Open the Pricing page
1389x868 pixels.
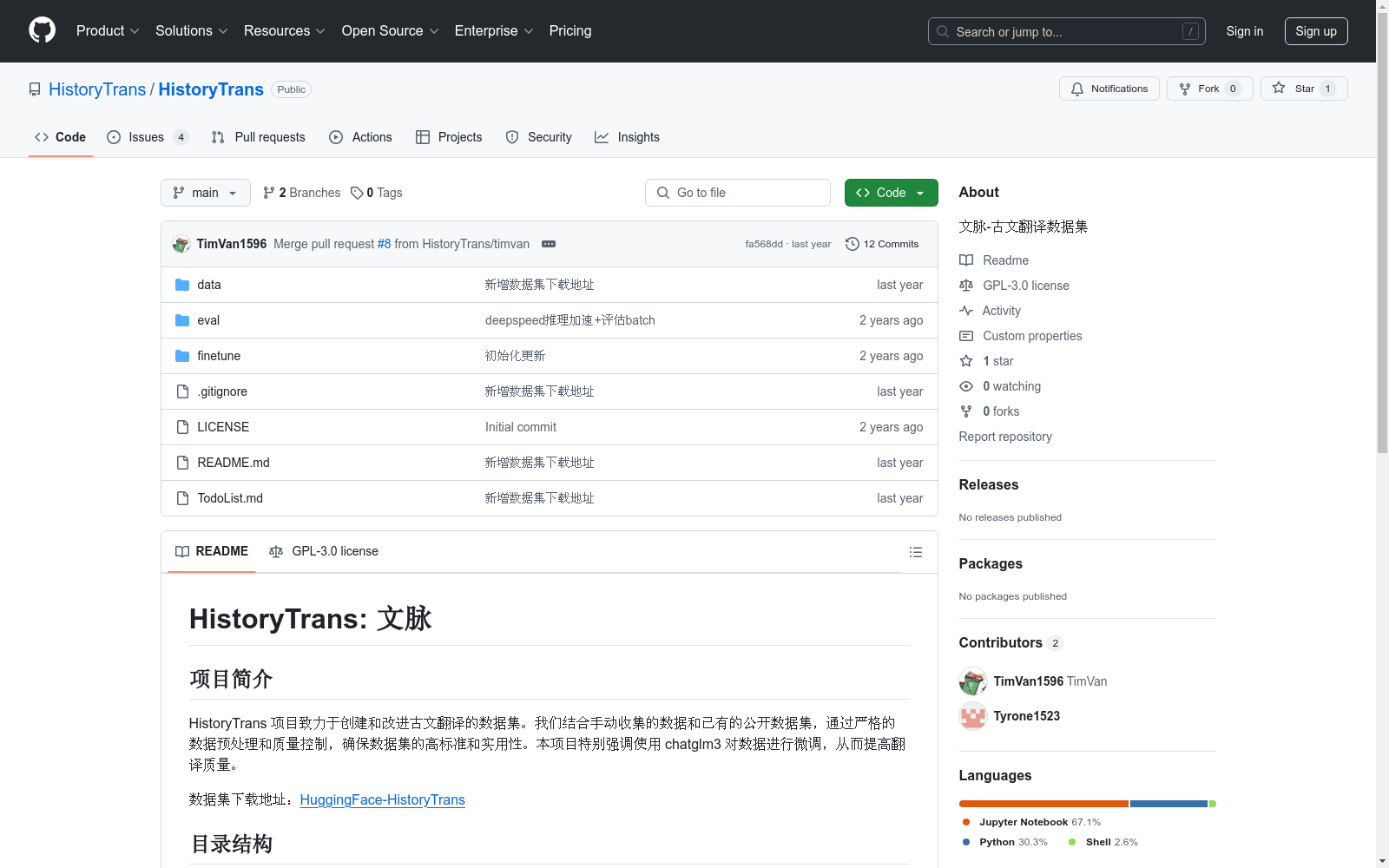[x=570, y=30]
